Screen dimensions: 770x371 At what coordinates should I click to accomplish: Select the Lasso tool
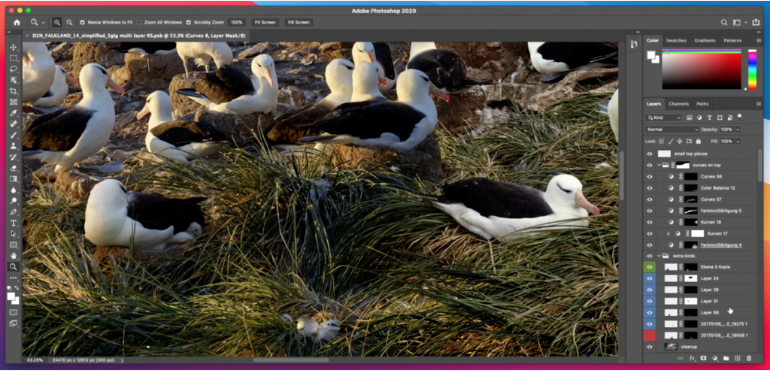13,69
